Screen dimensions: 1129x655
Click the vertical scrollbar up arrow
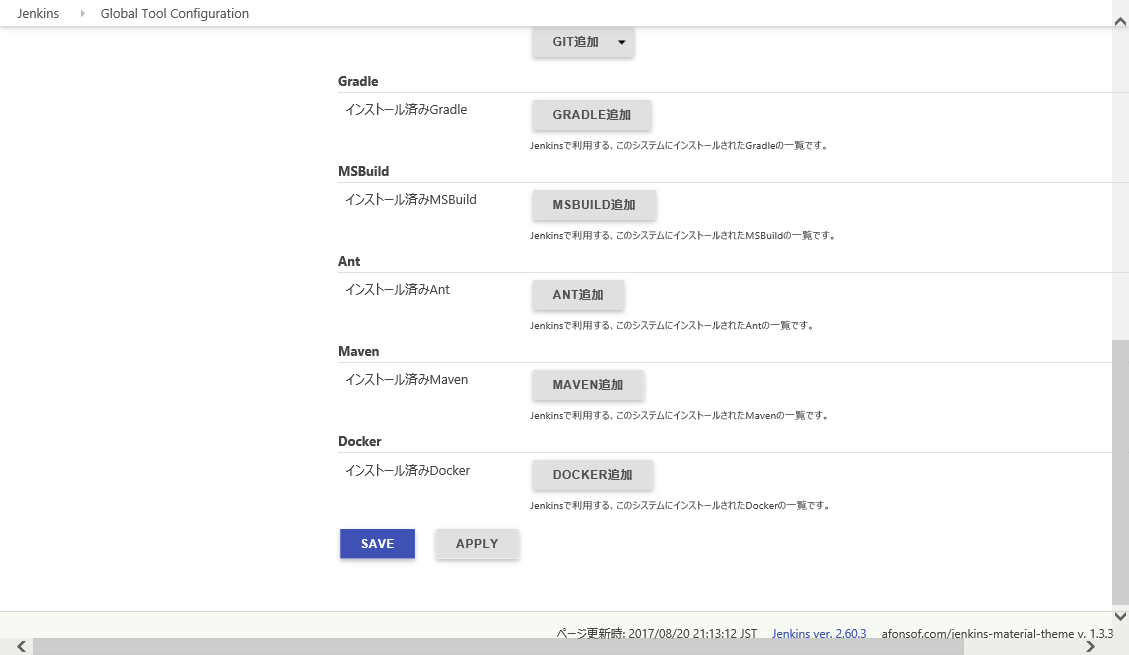[1120, 22]
